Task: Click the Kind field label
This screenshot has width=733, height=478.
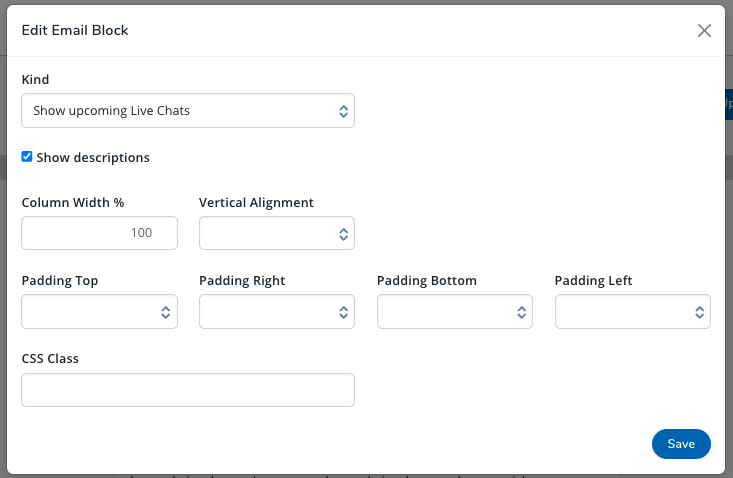Action: tap(35, 79)
